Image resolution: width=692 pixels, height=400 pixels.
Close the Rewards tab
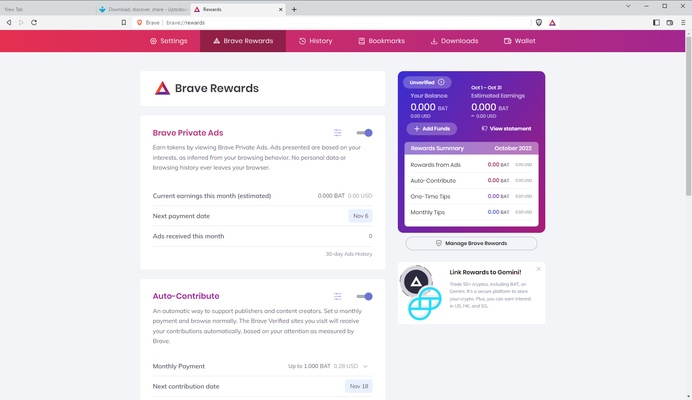coord(280,9)
